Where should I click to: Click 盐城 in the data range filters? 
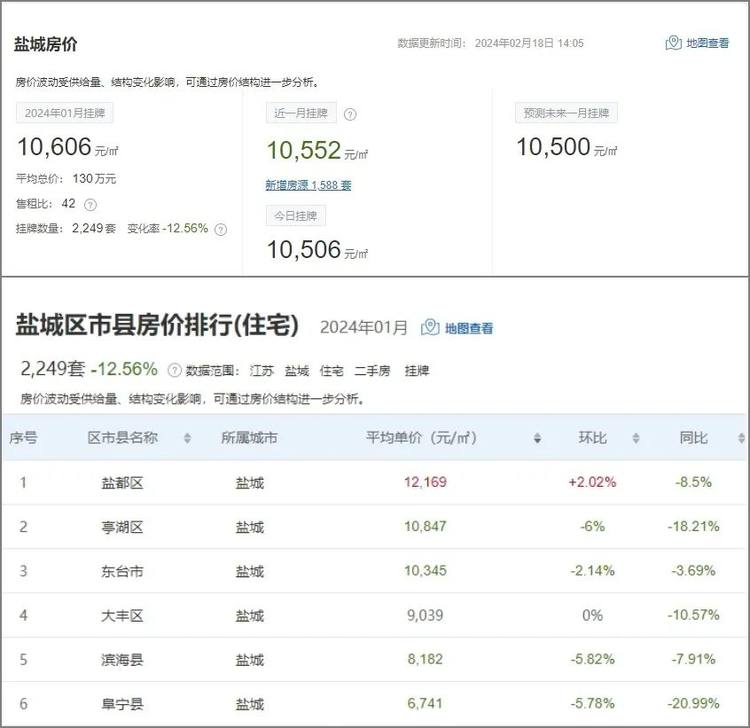pyautogui.click(x=297, y=371)
